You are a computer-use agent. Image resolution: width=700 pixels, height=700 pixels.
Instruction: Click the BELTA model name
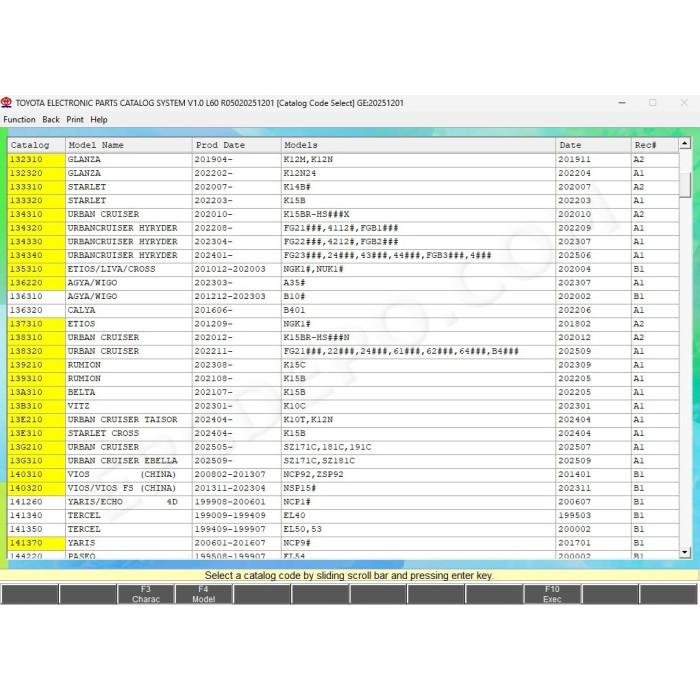tap(81, 392)
